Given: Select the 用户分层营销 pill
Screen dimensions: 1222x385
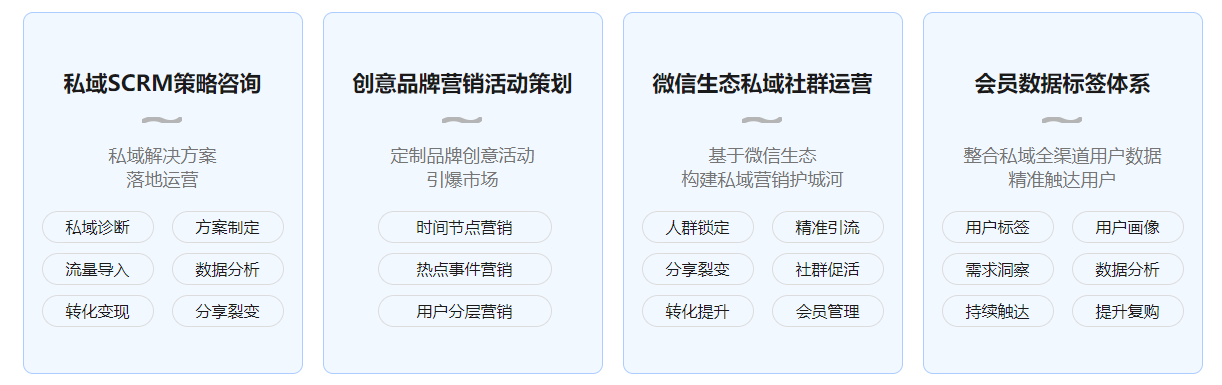Looking at the screenshot, I should point(465,311).
